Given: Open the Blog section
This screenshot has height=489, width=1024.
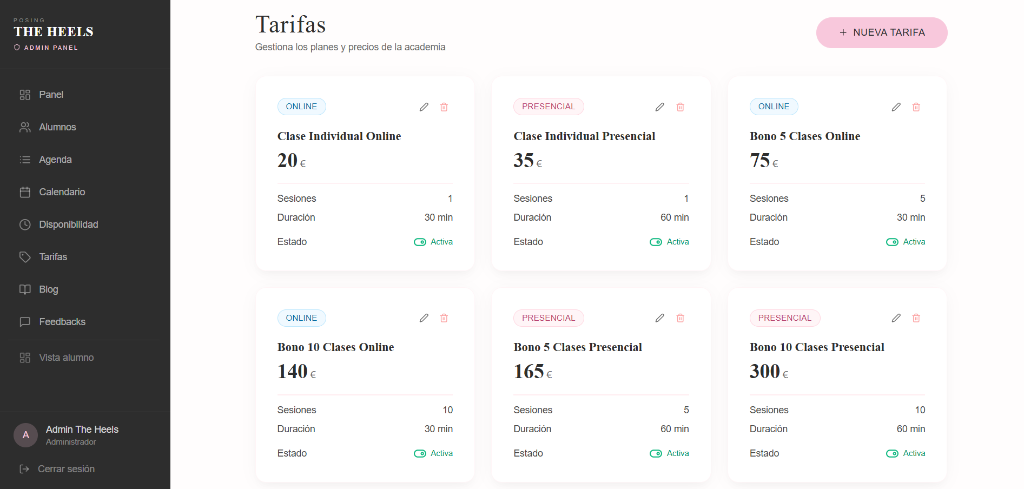Looking at the screenshot, I should [x=85, y=289].
